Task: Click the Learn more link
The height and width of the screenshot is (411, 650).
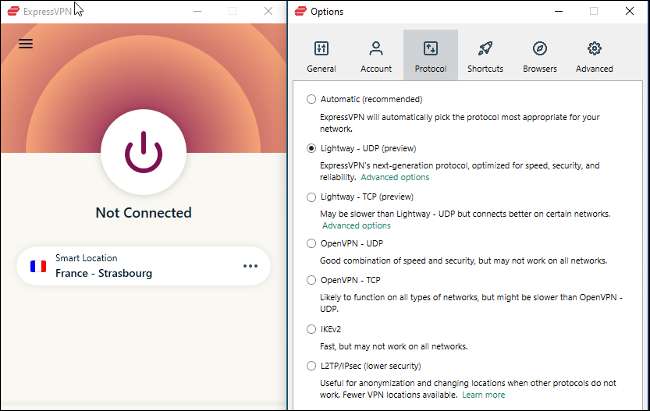Action: point(484,395)
